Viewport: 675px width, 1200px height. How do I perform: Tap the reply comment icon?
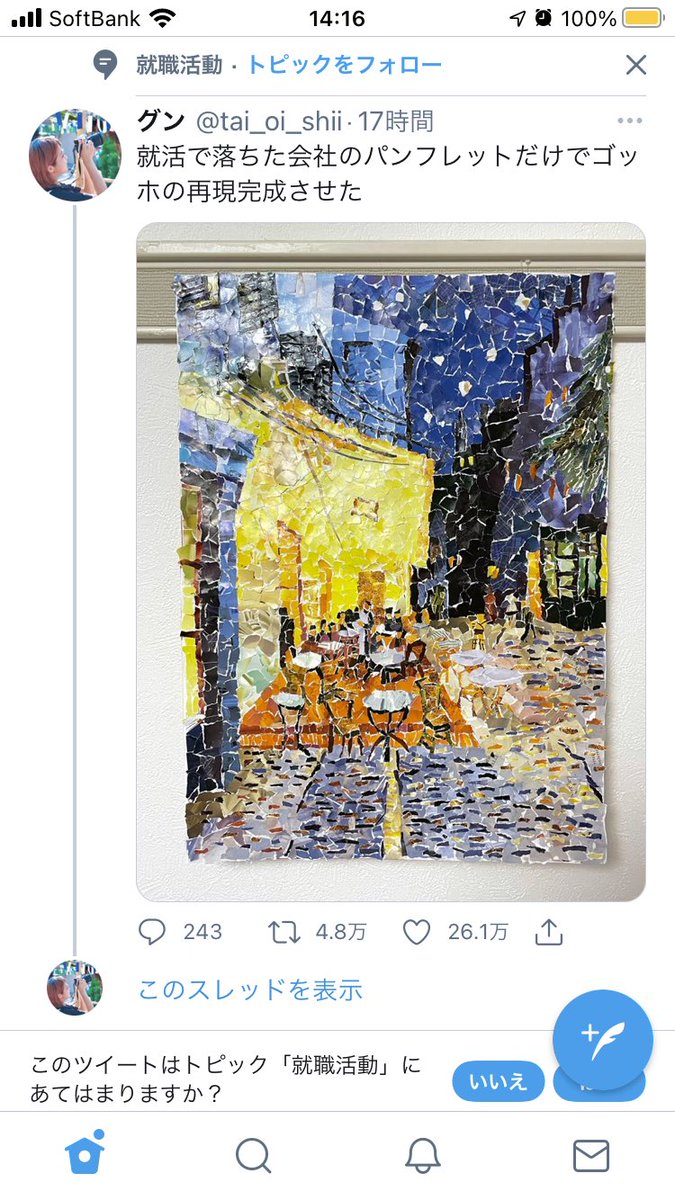[x=152, y=932]
